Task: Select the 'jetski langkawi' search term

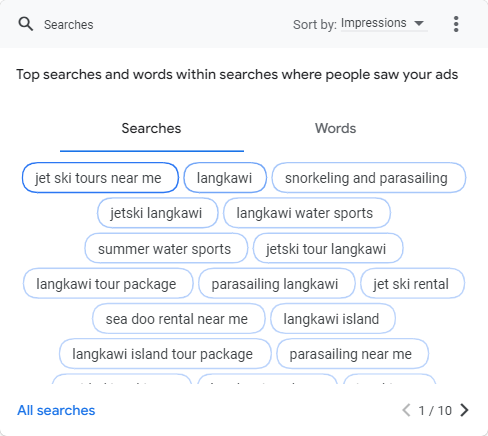Action: point(158,213)
